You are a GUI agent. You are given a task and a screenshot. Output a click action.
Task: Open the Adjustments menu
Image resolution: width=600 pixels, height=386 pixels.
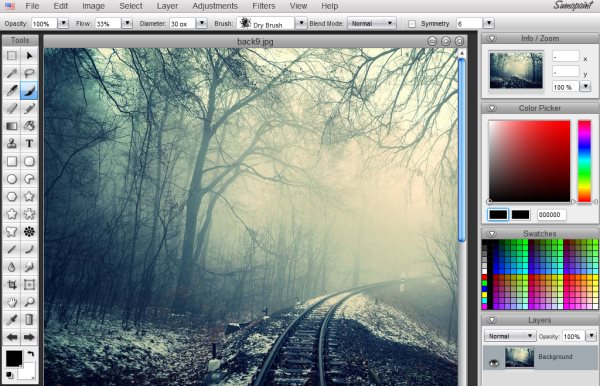215,6
